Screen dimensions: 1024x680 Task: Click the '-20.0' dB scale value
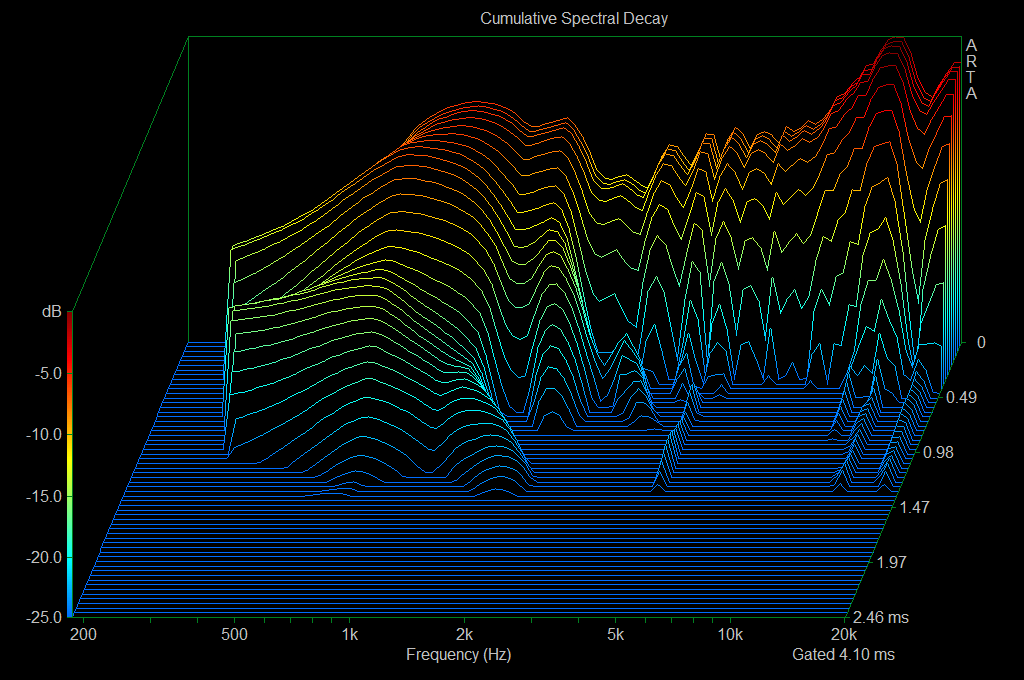click(44, 557)
